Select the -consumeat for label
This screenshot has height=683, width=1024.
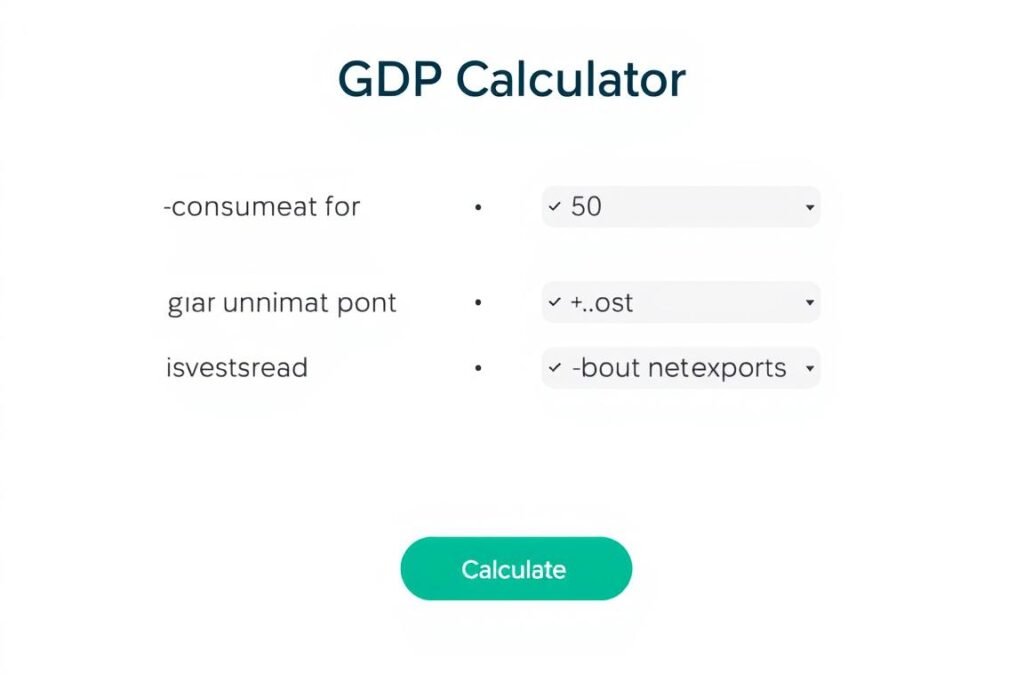point(262,207)
